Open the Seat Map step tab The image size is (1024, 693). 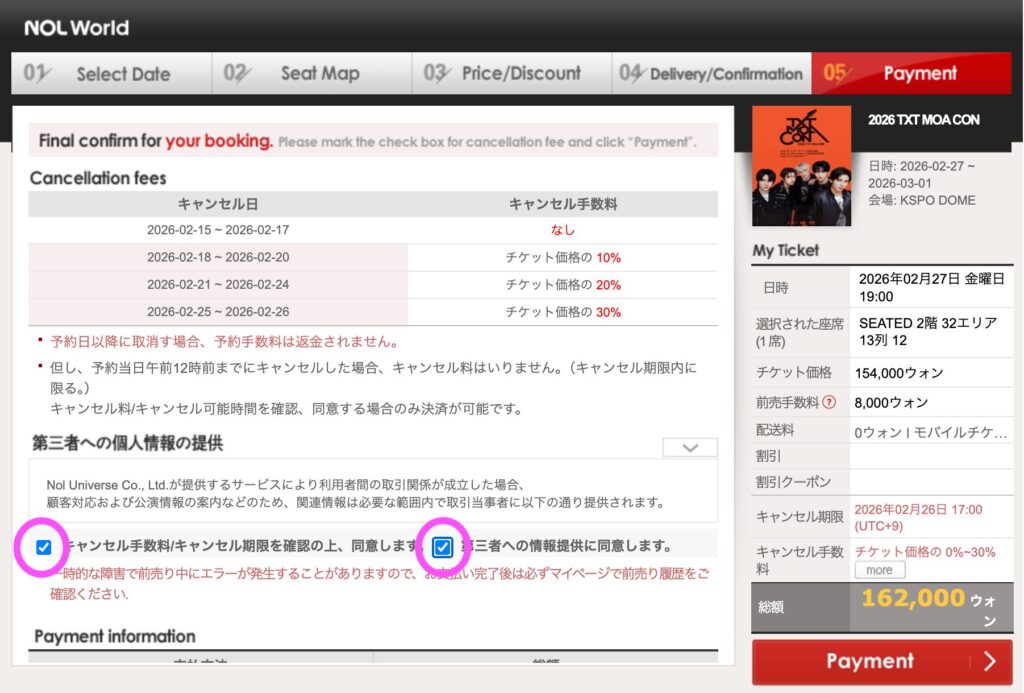click(x=311, y=74)
